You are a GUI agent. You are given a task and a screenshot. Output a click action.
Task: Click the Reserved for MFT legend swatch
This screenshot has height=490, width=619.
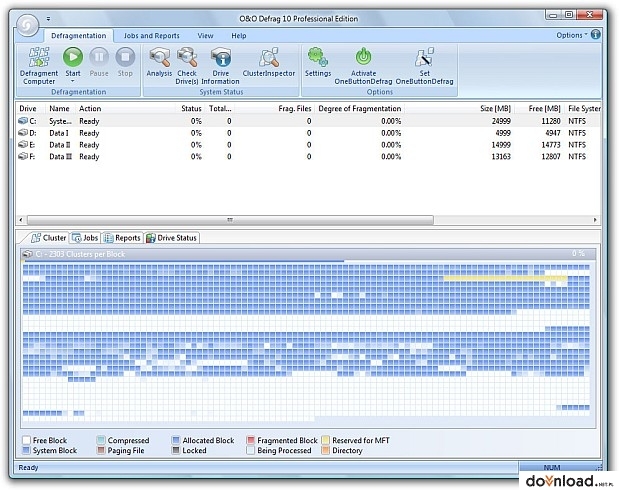click(326, 440)
